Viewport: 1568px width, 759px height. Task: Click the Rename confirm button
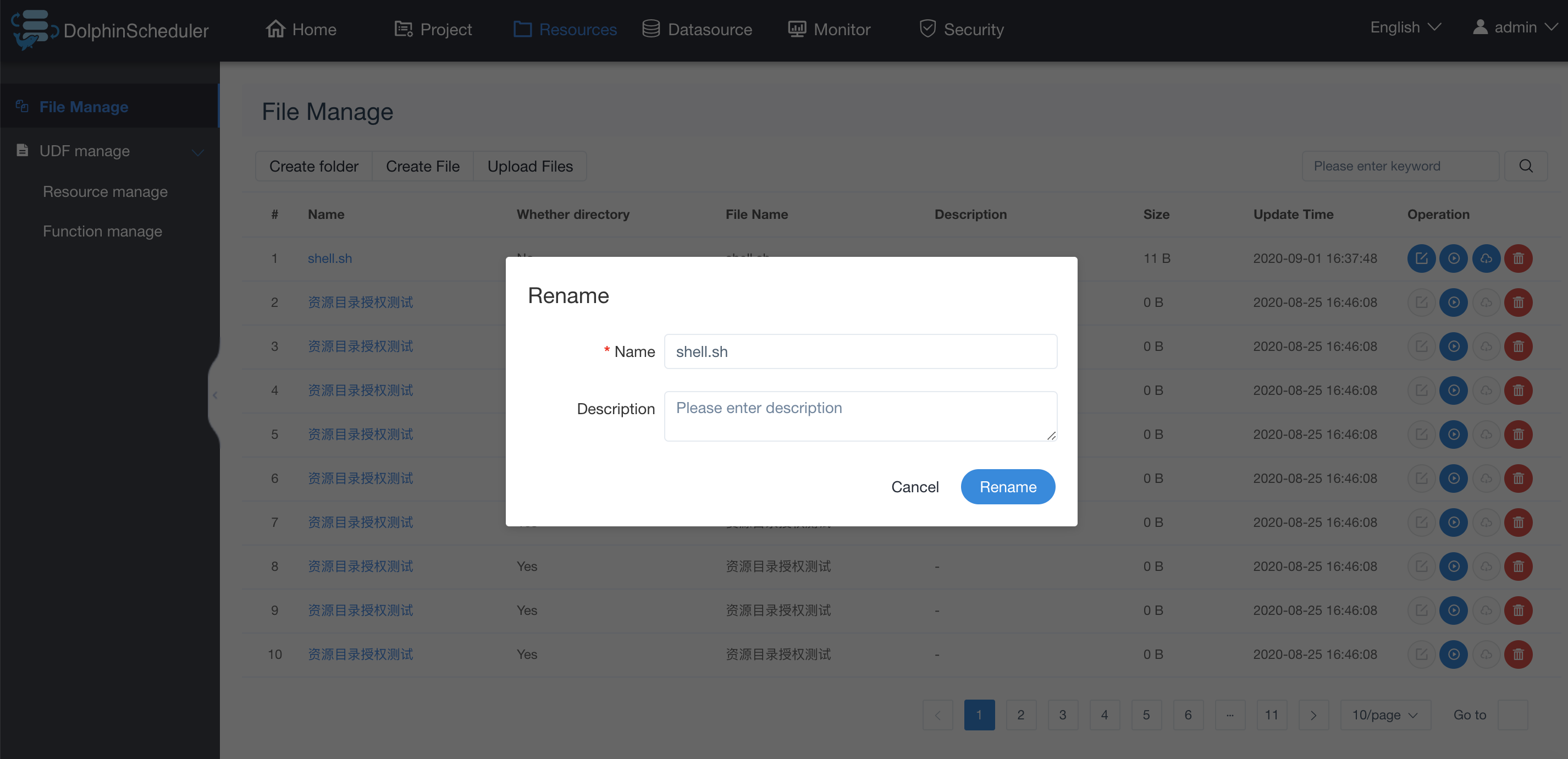click(x=1007, y=487)
